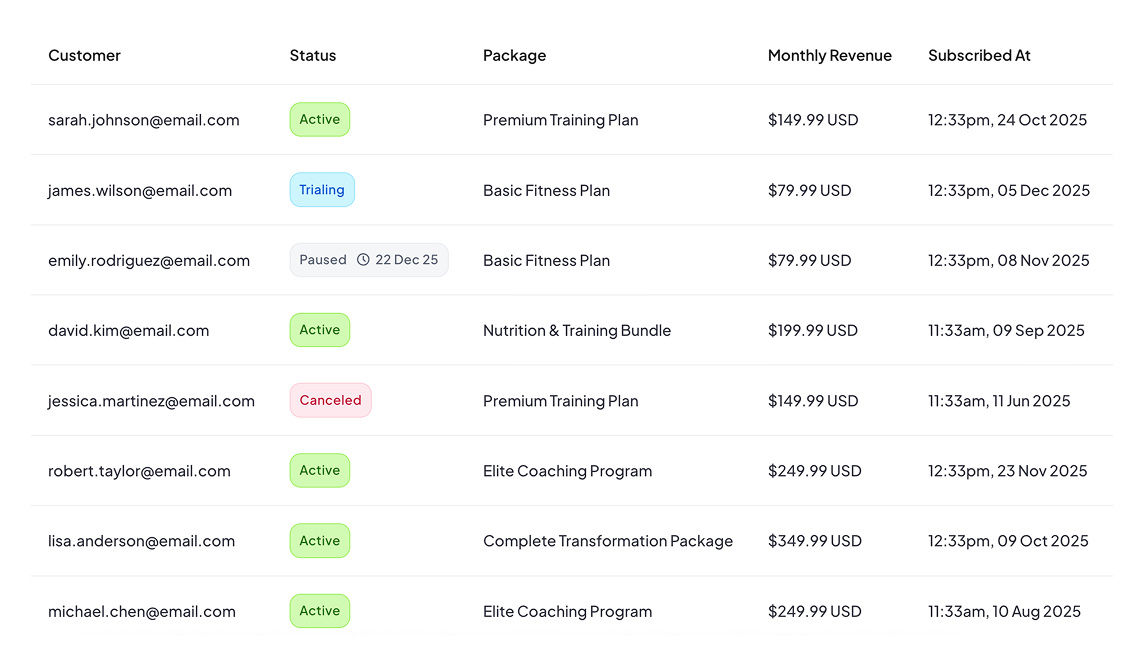Open sarah.johnson@email.com customer entry
The width and height of the screenshot is (1146, 669).
pos(143,120)
